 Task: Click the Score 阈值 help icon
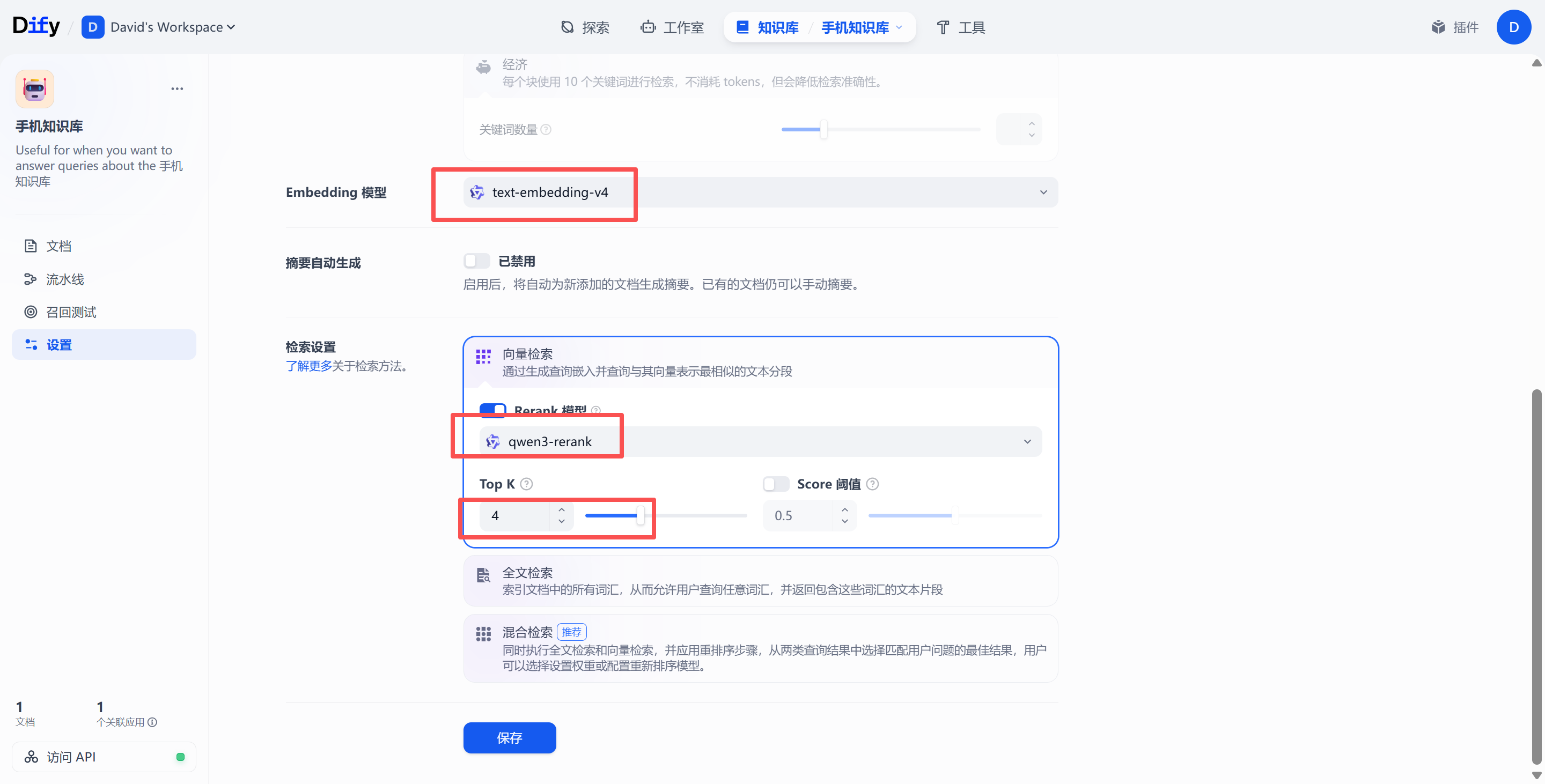[x=873, y=484]
